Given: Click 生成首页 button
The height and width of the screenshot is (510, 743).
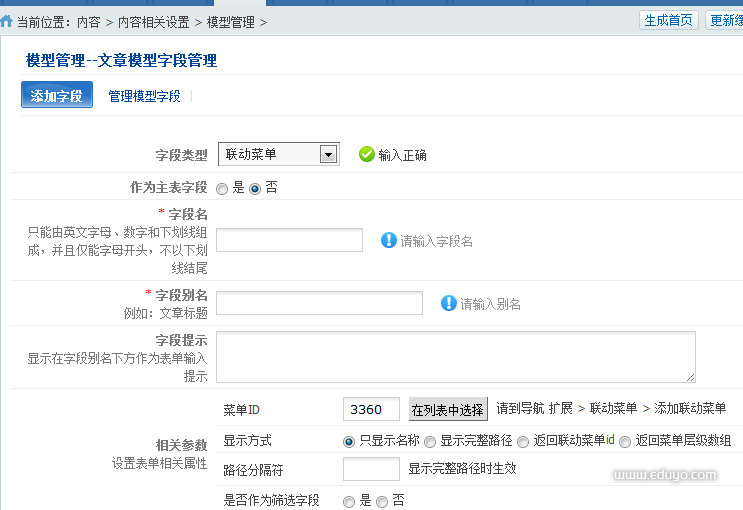Looking at the screenshot, I should (x=668, y=20).
